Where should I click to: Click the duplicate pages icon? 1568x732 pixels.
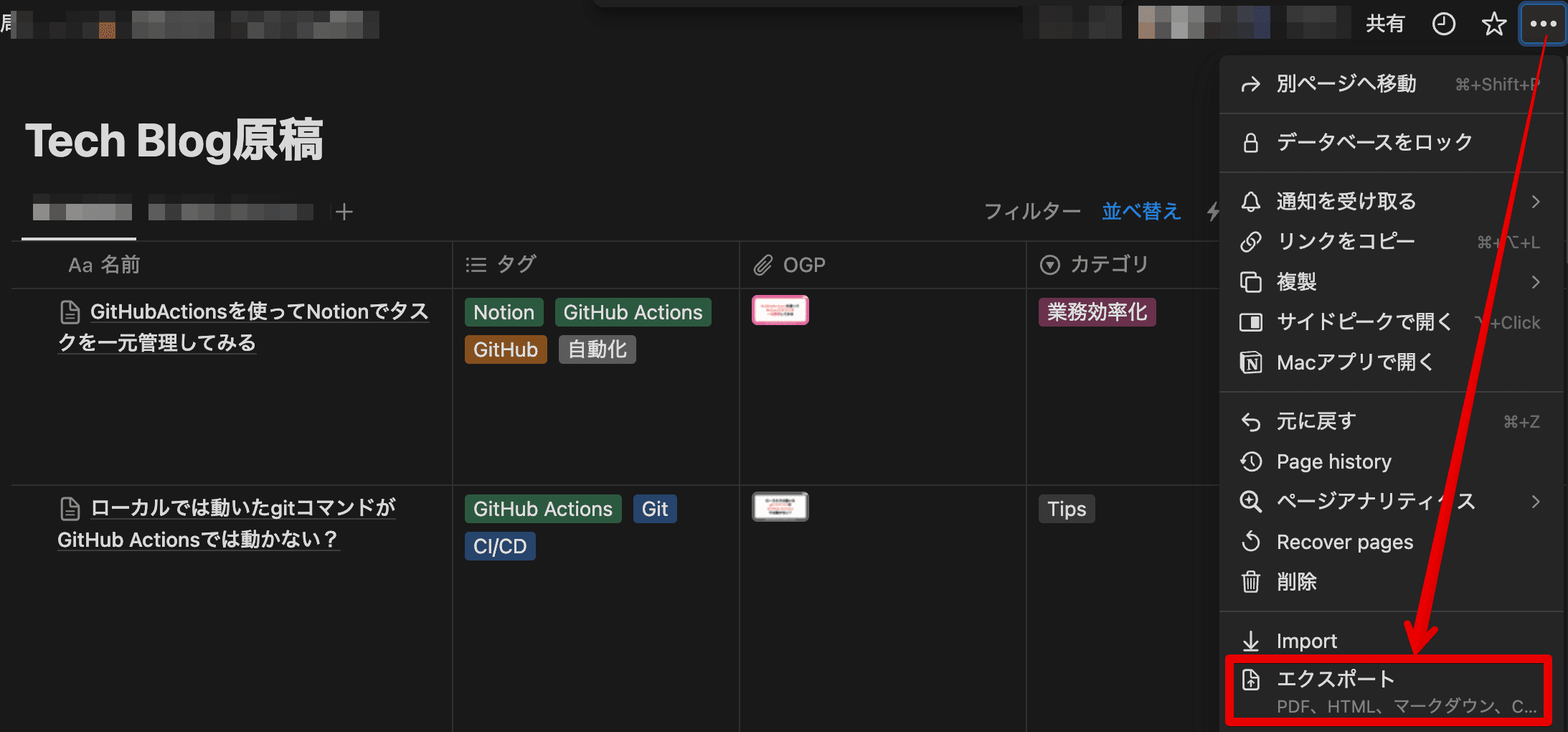pyautogui.click(x=1250, y=282)
